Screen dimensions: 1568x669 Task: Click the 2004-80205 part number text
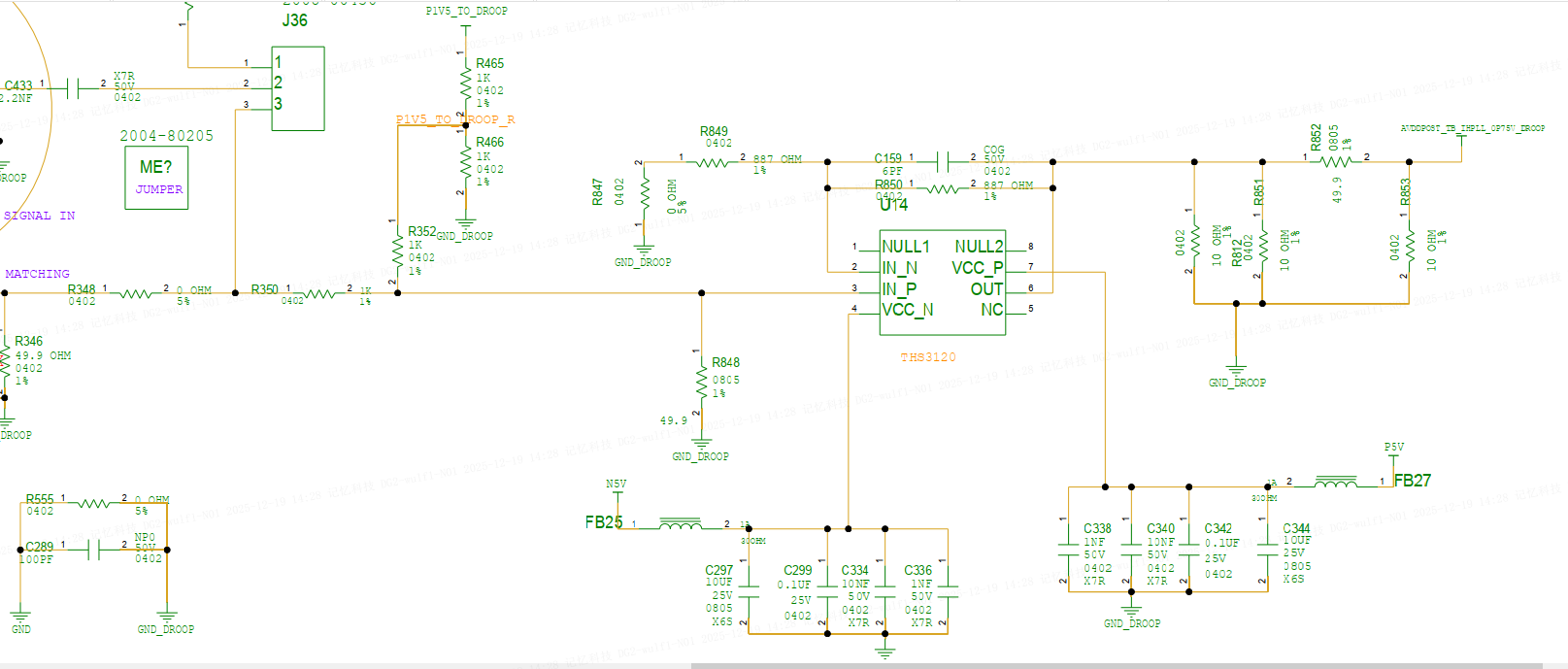click(x=167, y=136)
